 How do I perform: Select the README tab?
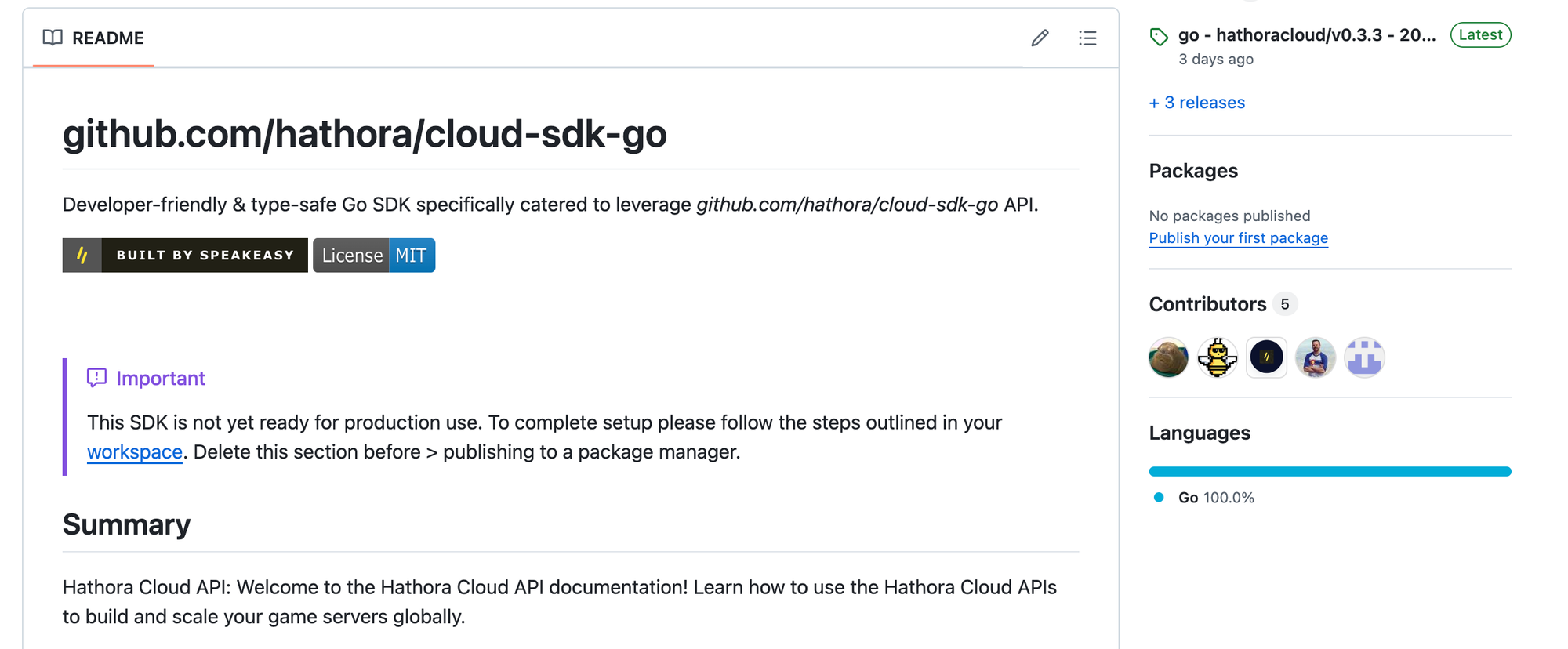94,38
